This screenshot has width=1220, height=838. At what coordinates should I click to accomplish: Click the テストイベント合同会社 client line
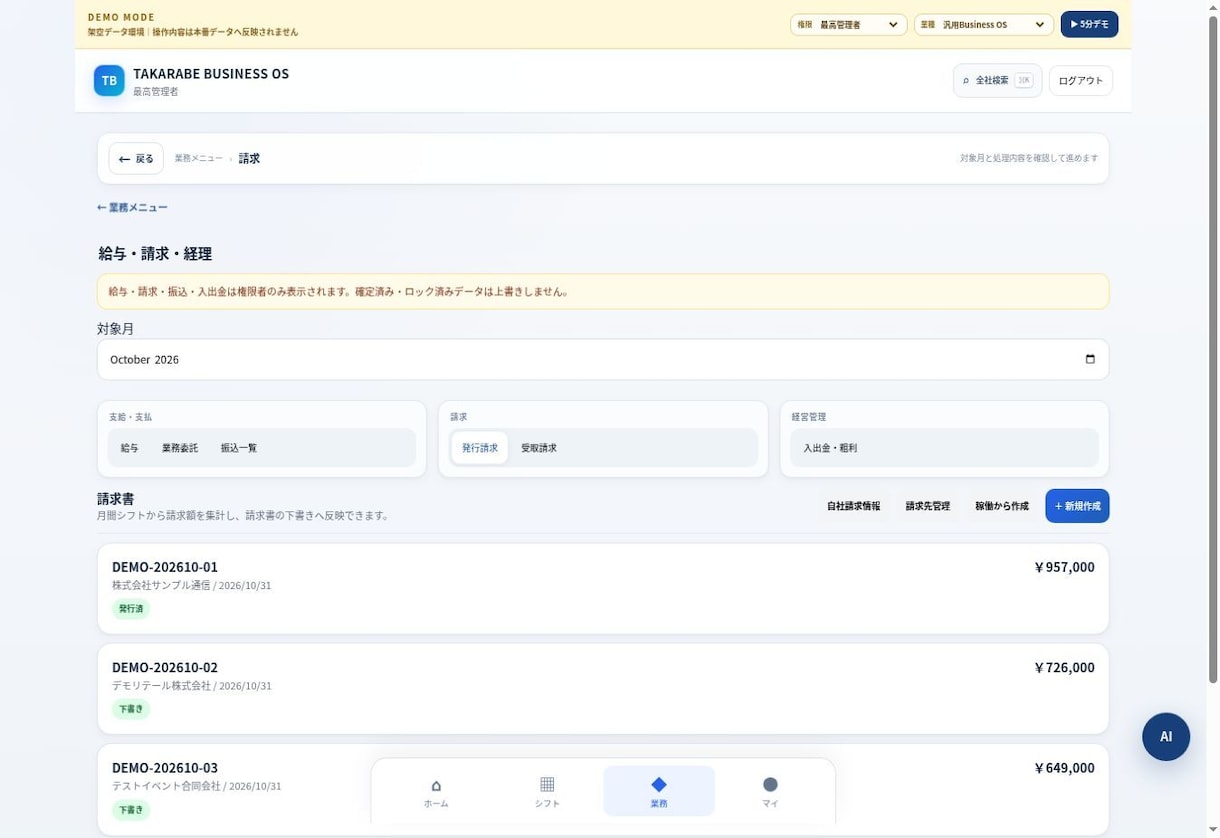[x=197, y=786]
